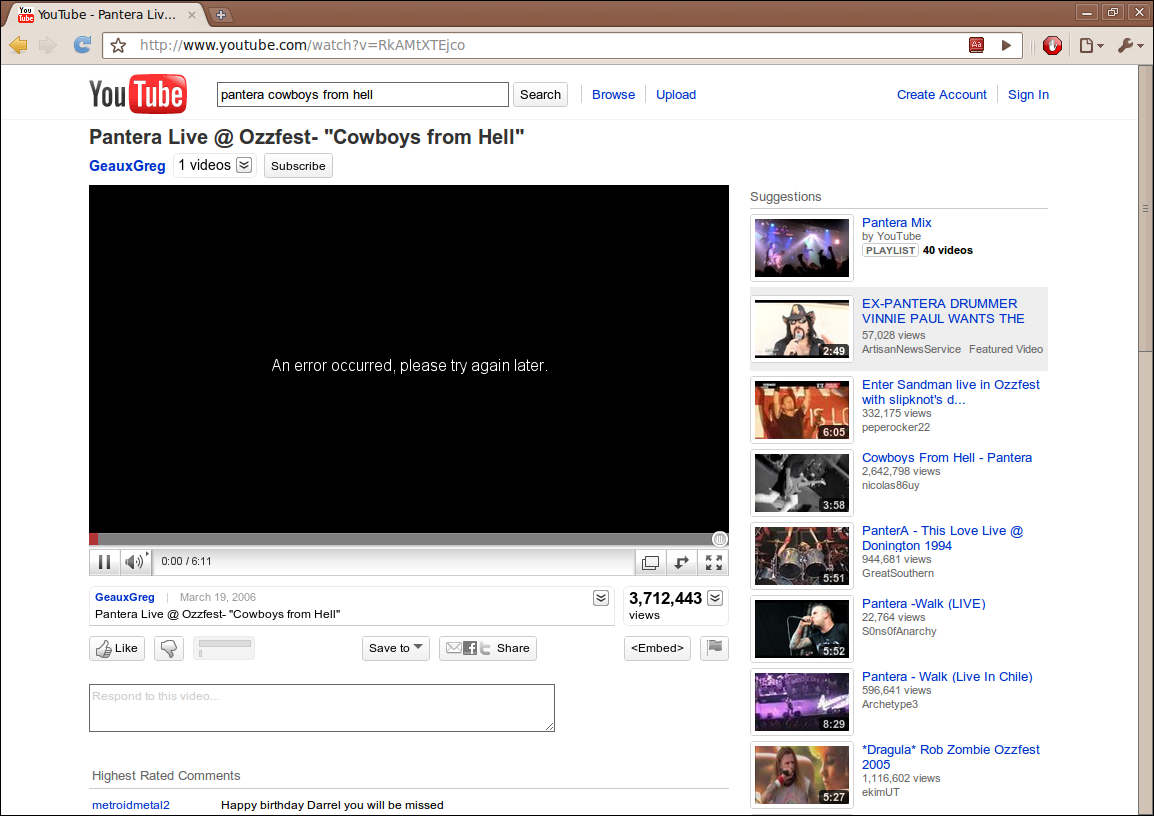Open the Pantera Mix playlist thumbnail

[x=801, y=248]
